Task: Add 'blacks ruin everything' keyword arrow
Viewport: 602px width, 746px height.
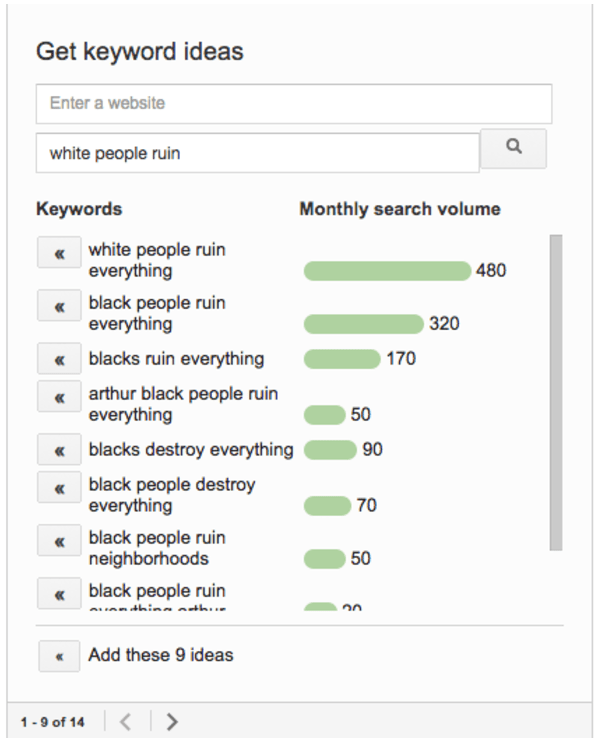Action: click(x=59, y=359)
